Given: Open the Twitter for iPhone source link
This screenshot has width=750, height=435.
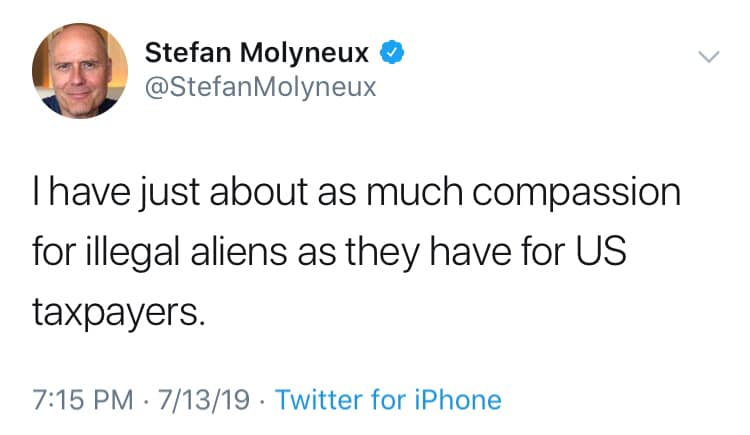Looking at the screenshot, I should pyautogui.click(x=388, y=401).
